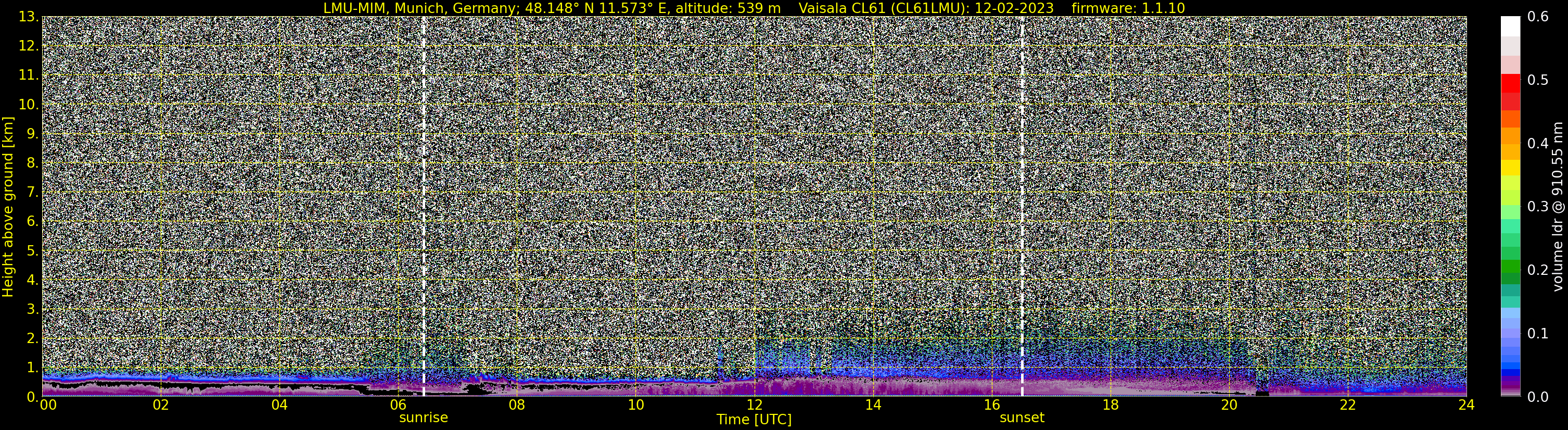Viewport: 1568px width, 430px height.
Task: Click the dashed white sunrise line
Action: click(x=424, y=207)
